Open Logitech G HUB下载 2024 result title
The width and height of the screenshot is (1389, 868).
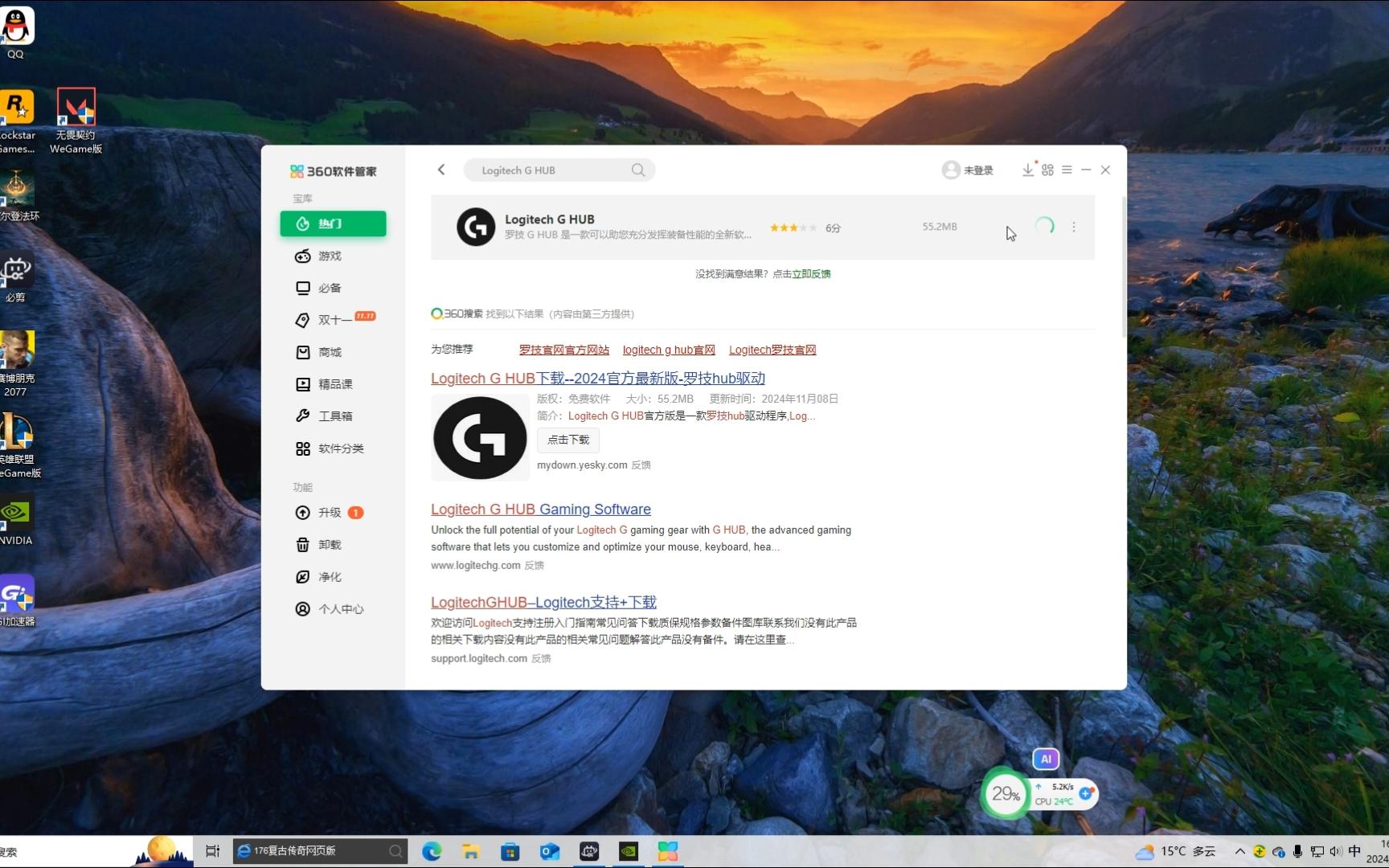[598, 379]
